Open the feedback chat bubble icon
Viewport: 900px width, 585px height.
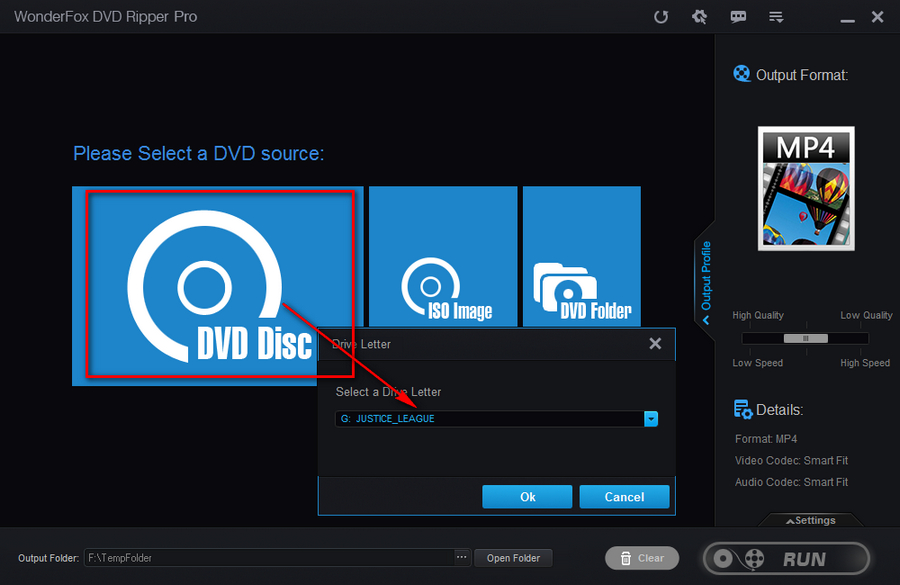[x=738, y=17]
